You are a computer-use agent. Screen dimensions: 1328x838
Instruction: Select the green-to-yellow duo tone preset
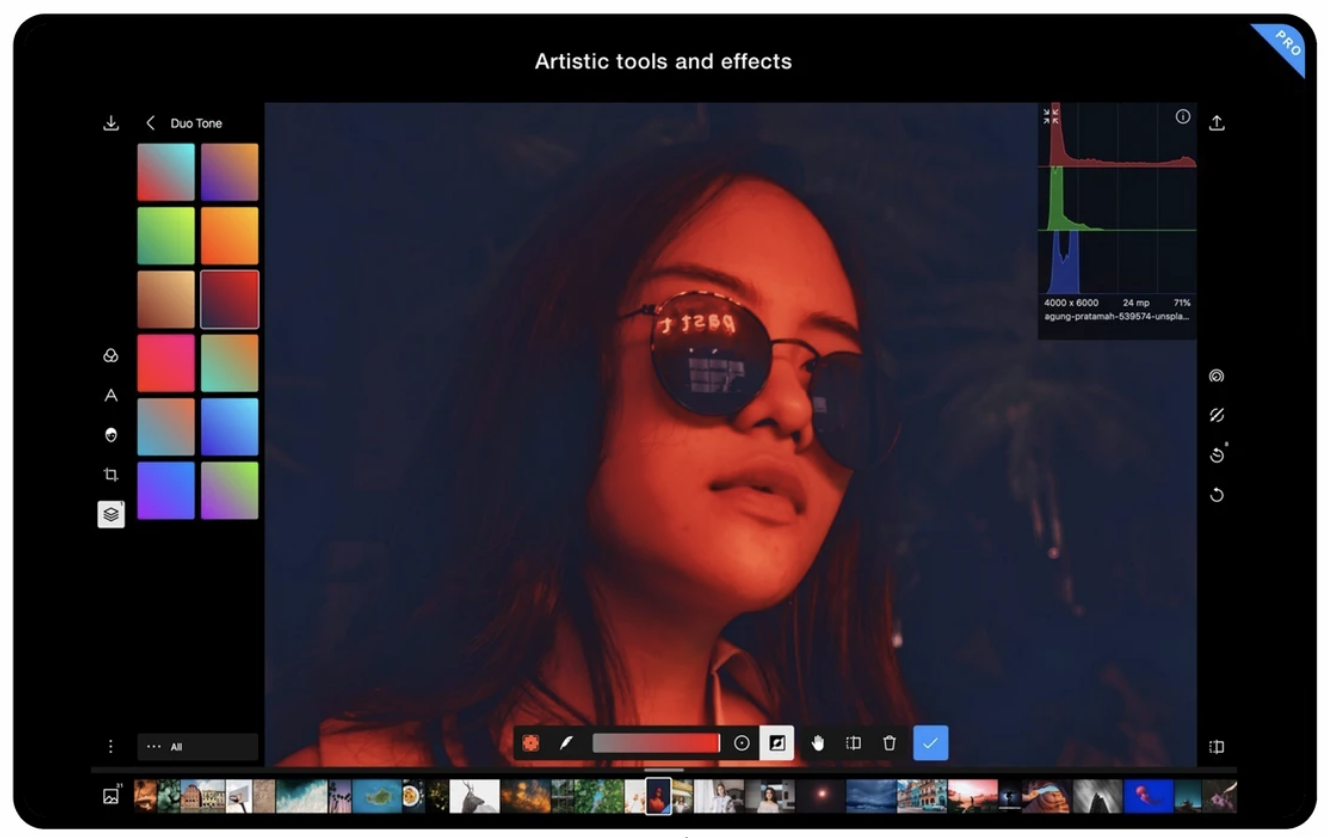(166, 236)
